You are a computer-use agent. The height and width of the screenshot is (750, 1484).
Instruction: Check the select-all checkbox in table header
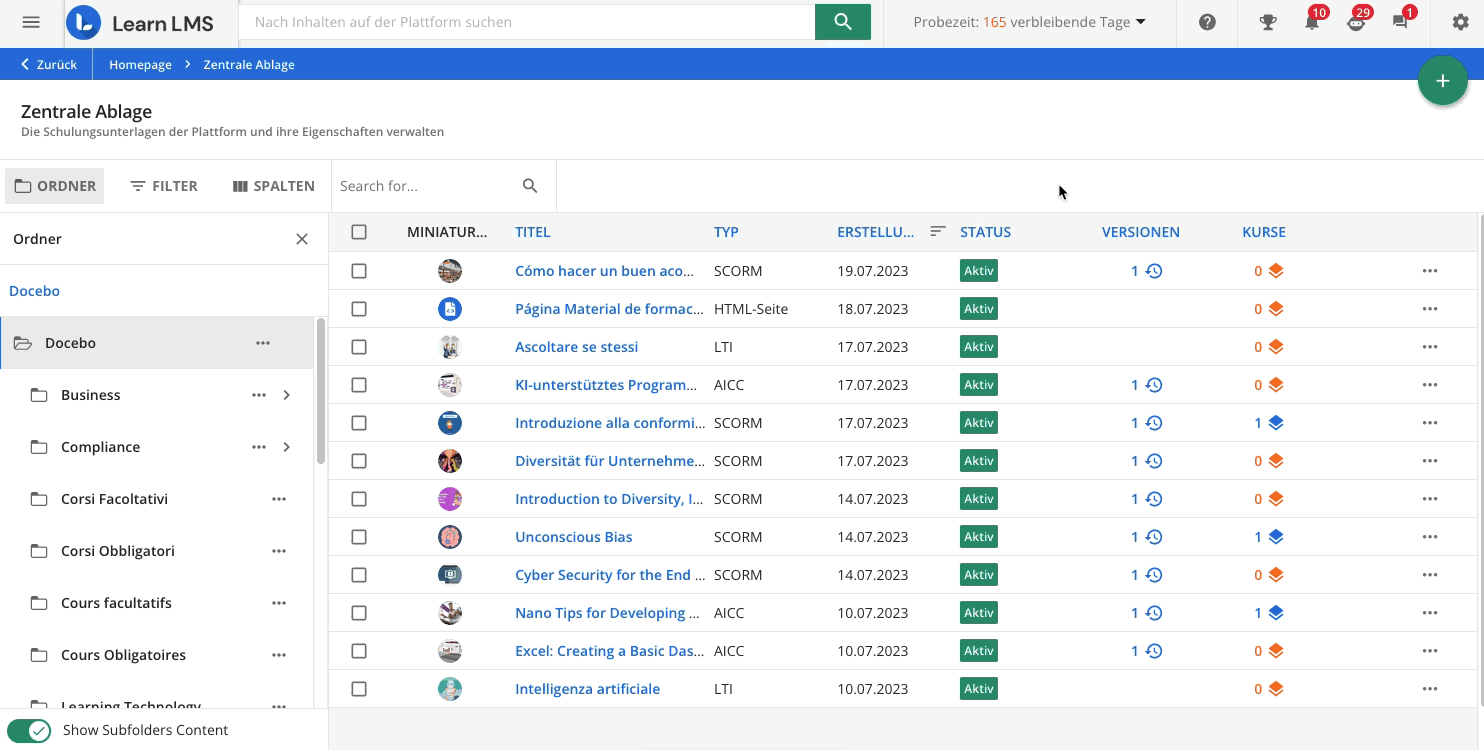tap(359, 232)
